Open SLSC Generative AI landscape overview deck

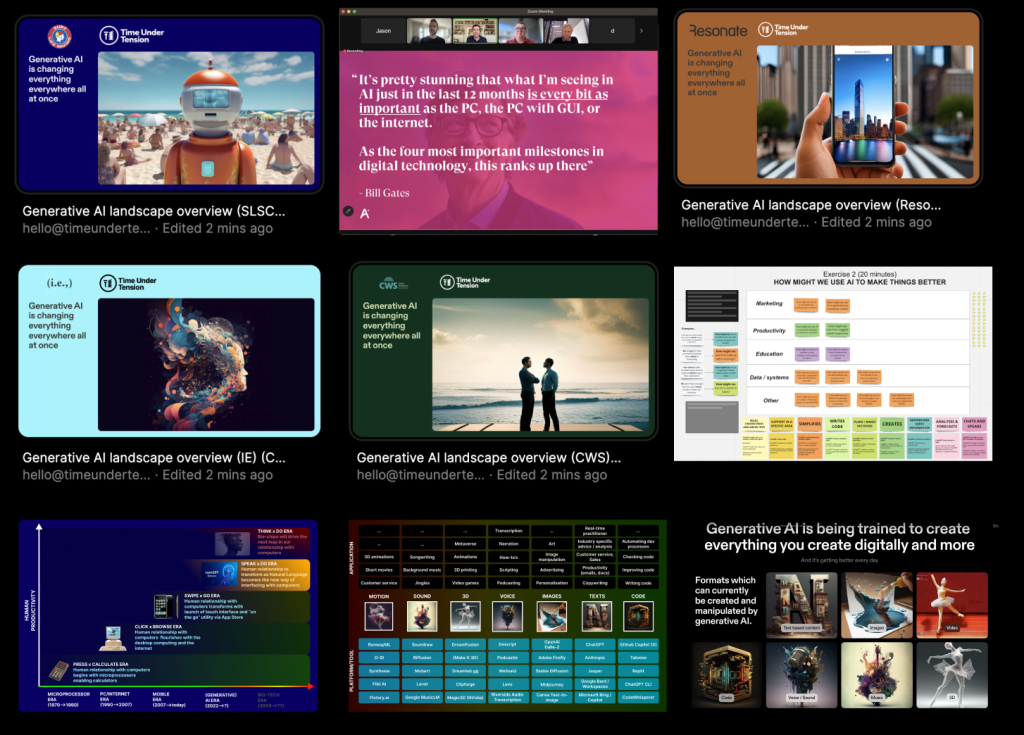[x=169, y=104]
